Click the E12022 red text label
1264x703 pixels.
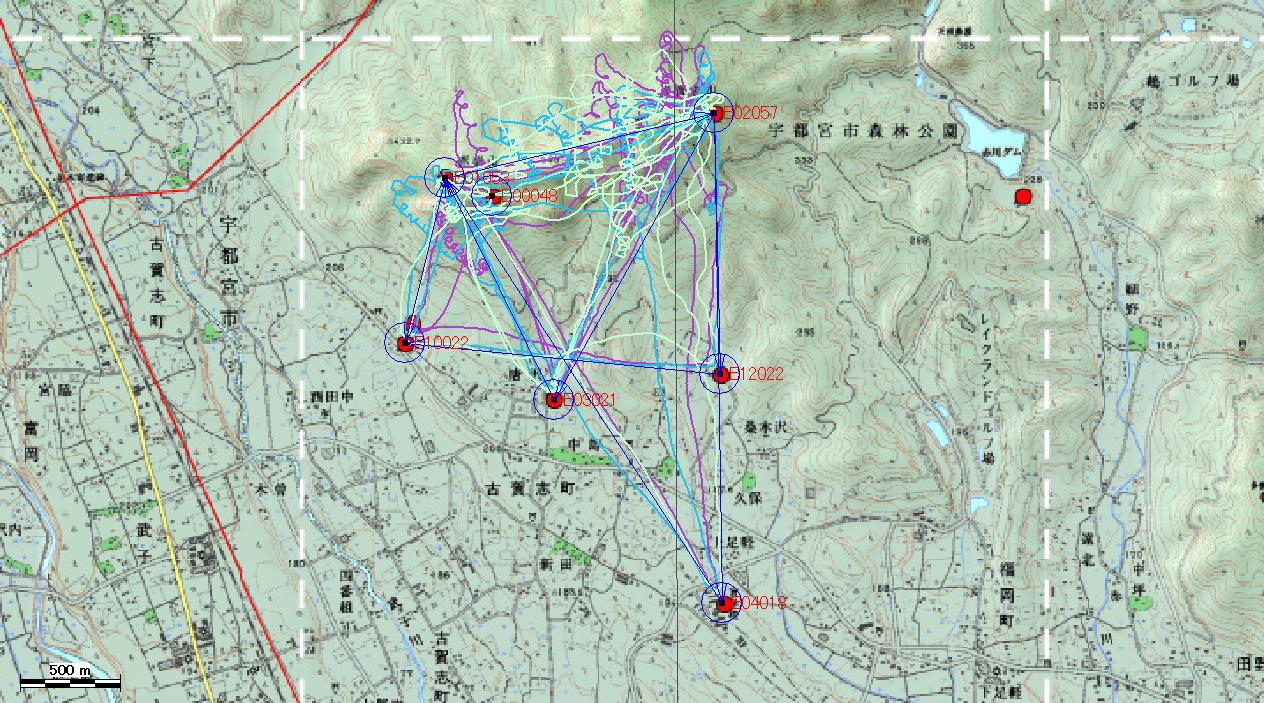(x=757, y=374)
